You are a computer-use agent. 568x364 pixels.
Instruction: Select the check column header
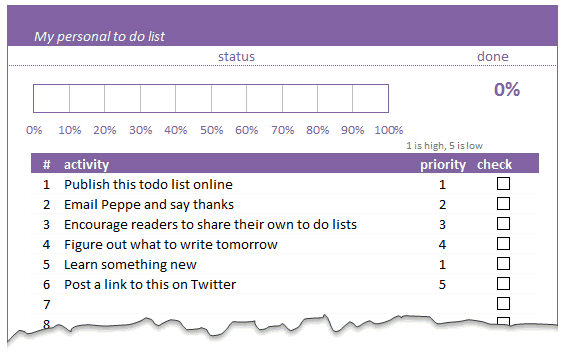tap(494, 164)
